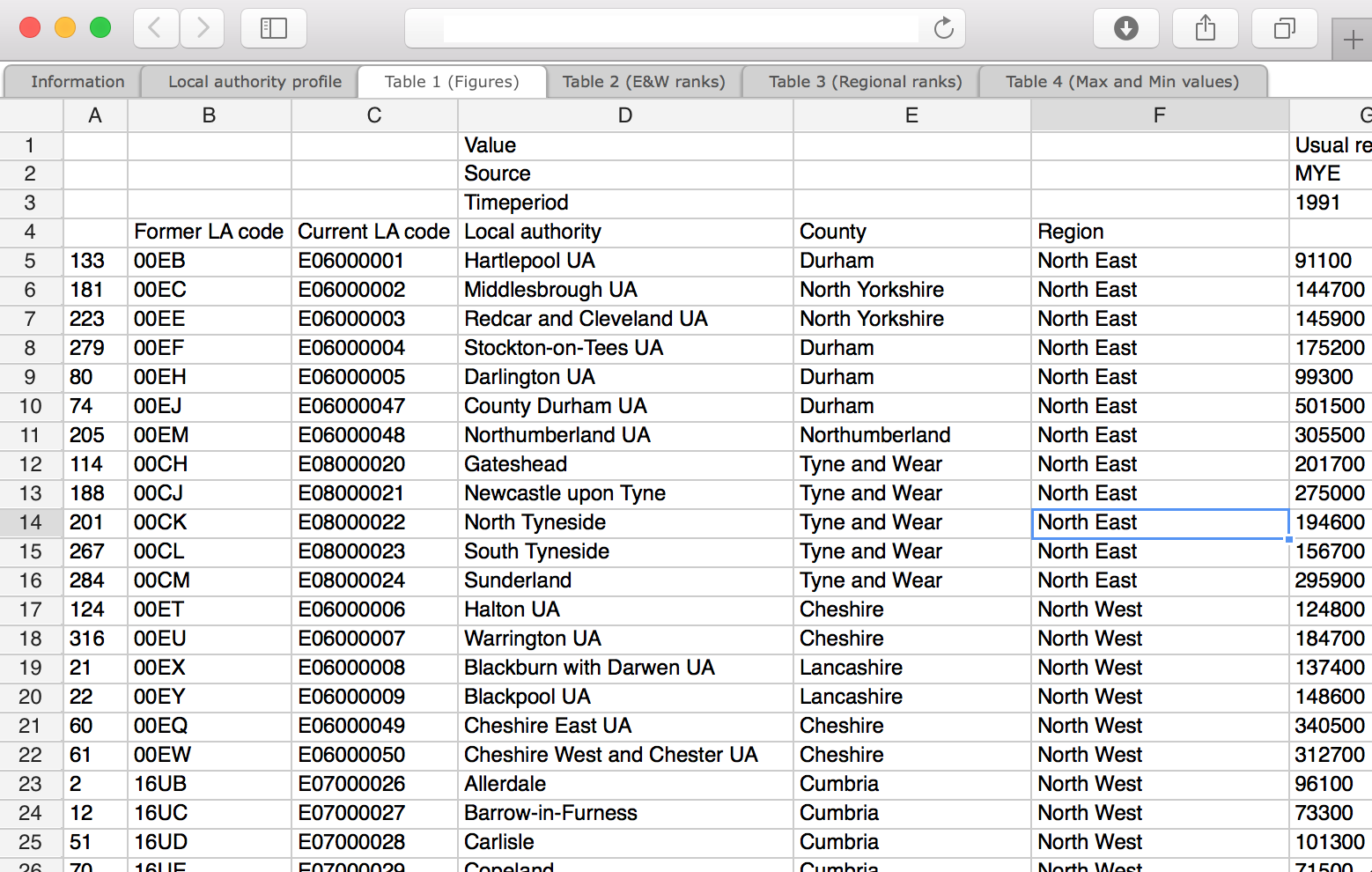Open the Local authority profile tab

click(x=254, y=81)
